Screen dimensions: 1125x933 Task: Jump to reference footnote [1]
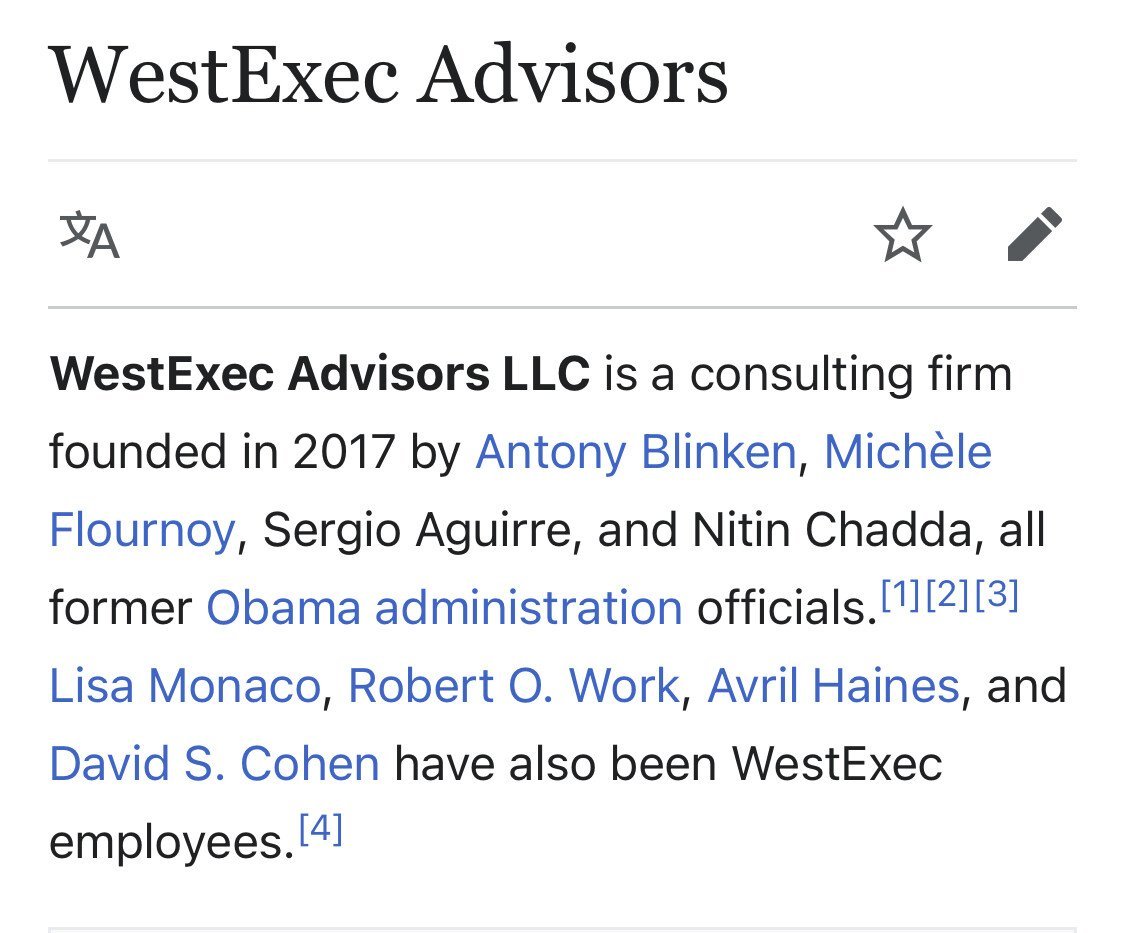900,596
